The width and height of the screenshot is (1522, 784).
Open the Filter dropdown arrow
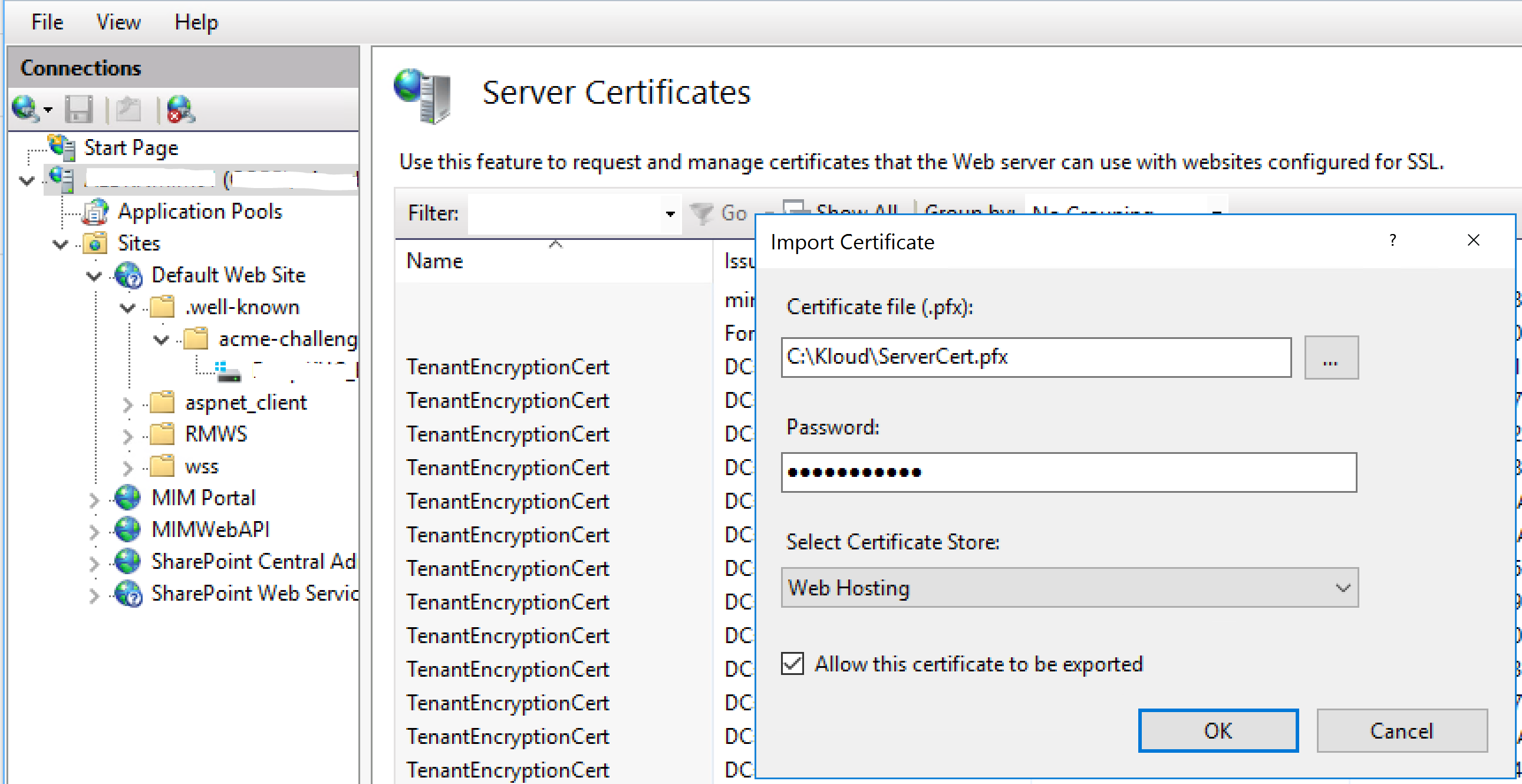click(670, 213)
